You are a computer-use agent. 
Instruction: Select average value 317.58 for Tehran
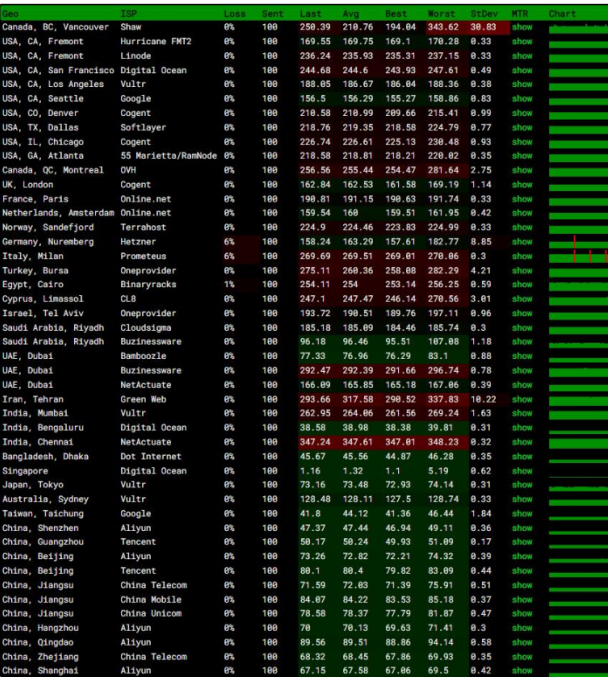click(358, 400)
